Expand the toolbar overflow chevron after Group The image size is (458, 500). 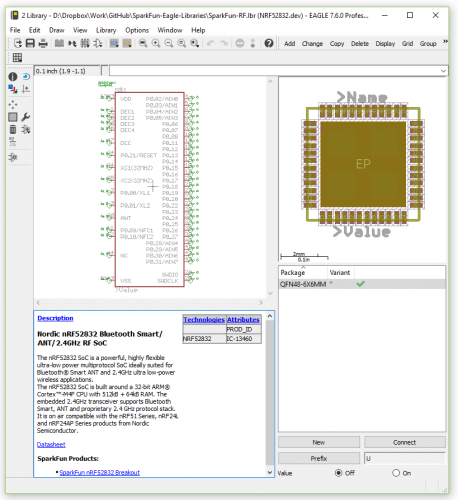(x=445, y=42)
